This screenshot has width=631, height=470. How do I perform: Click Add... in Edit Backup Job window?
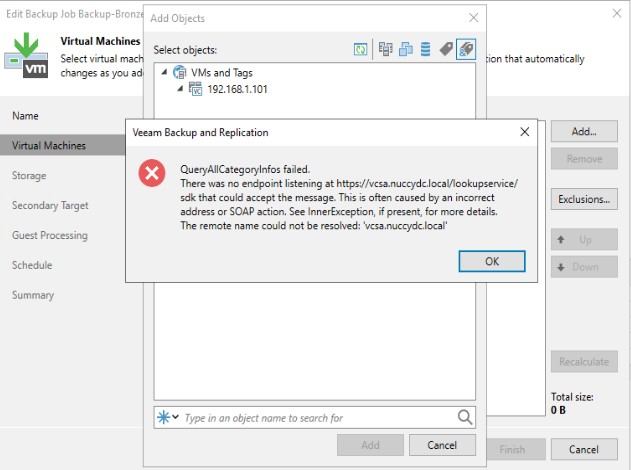click(584, 131)
